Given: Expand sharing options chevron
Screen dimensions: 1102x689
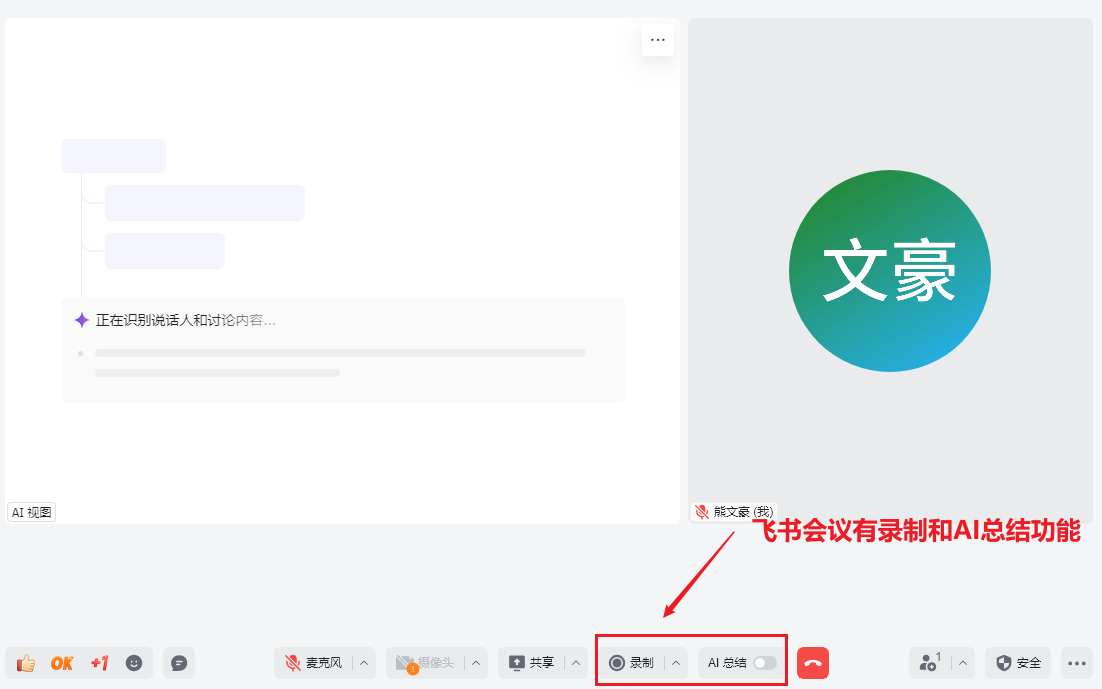Looking at the screenshot, I should [576, 663].
